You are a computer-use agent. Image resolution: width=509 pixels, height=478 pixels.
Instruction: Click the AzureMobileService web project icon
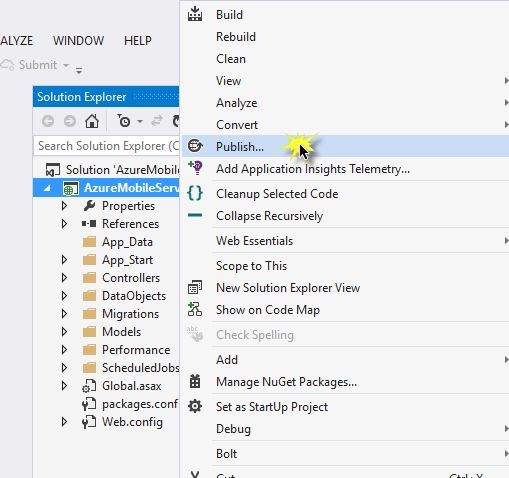[x=71, y=188]
